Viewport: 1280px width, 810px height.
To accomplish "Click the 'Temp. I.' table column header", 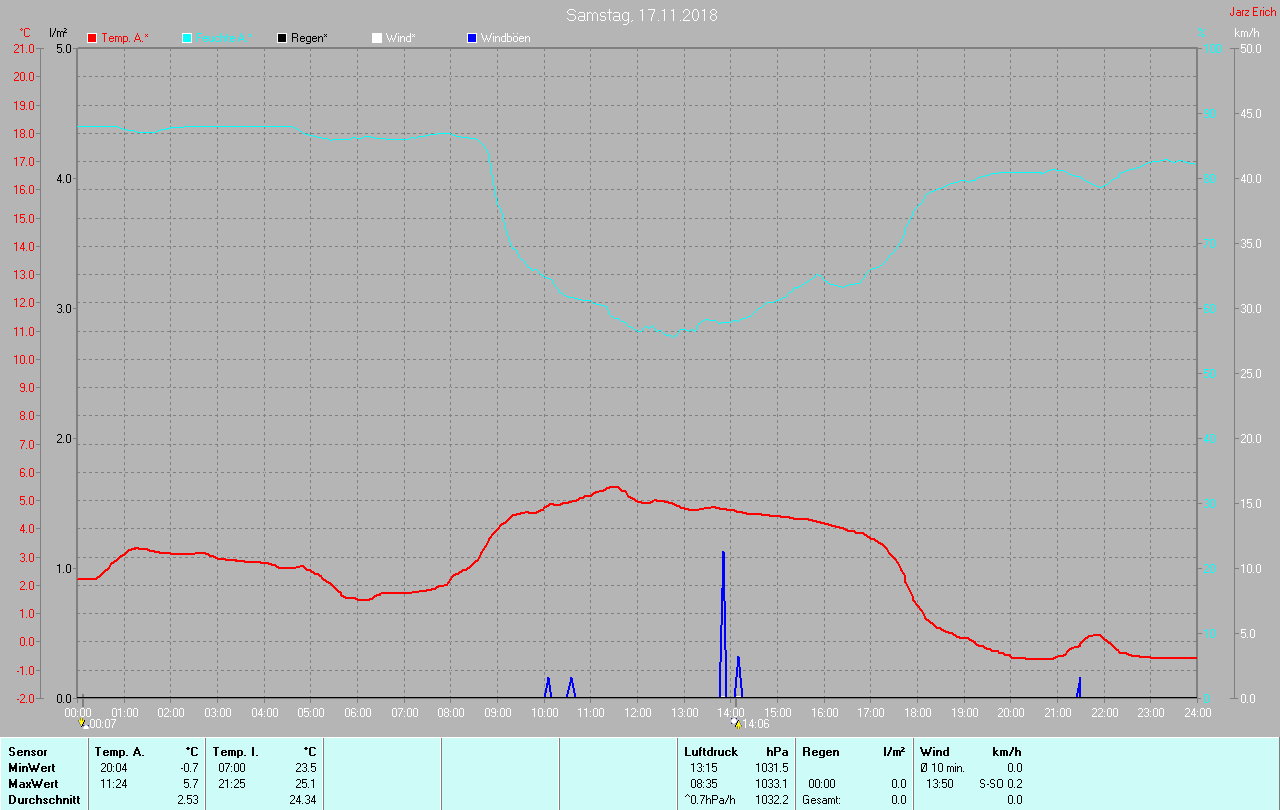I will tap(236, 751).
